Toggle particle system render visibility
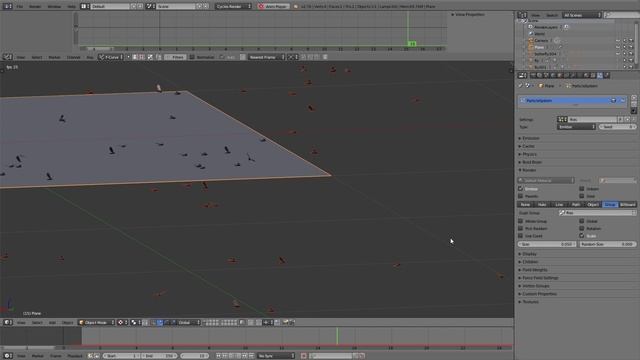This screenshot has height=360, width=640. click(x=613, y=100)
